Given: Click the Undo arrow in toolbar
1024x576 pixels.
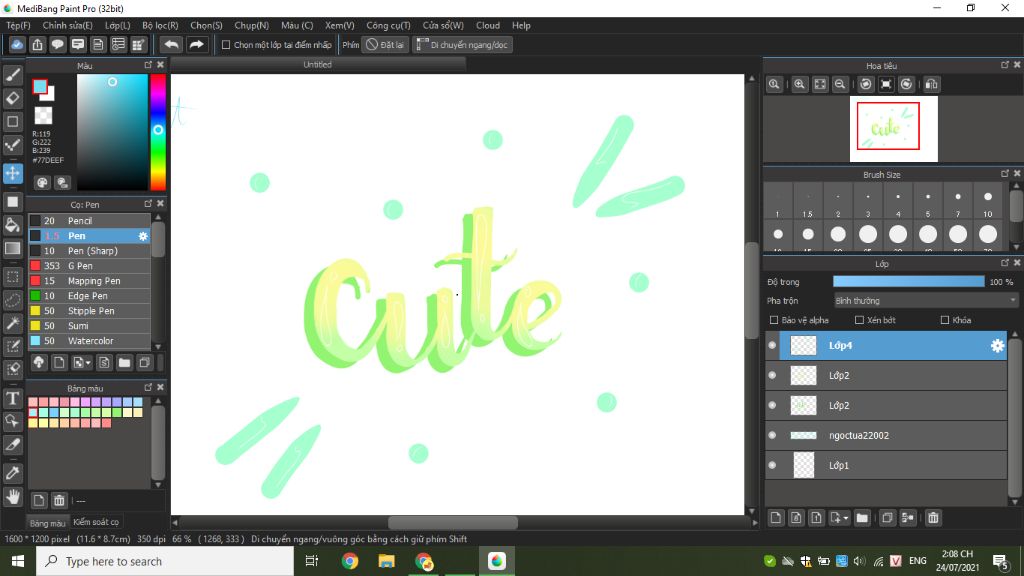Looking at the screenshot, I should 171,44.
